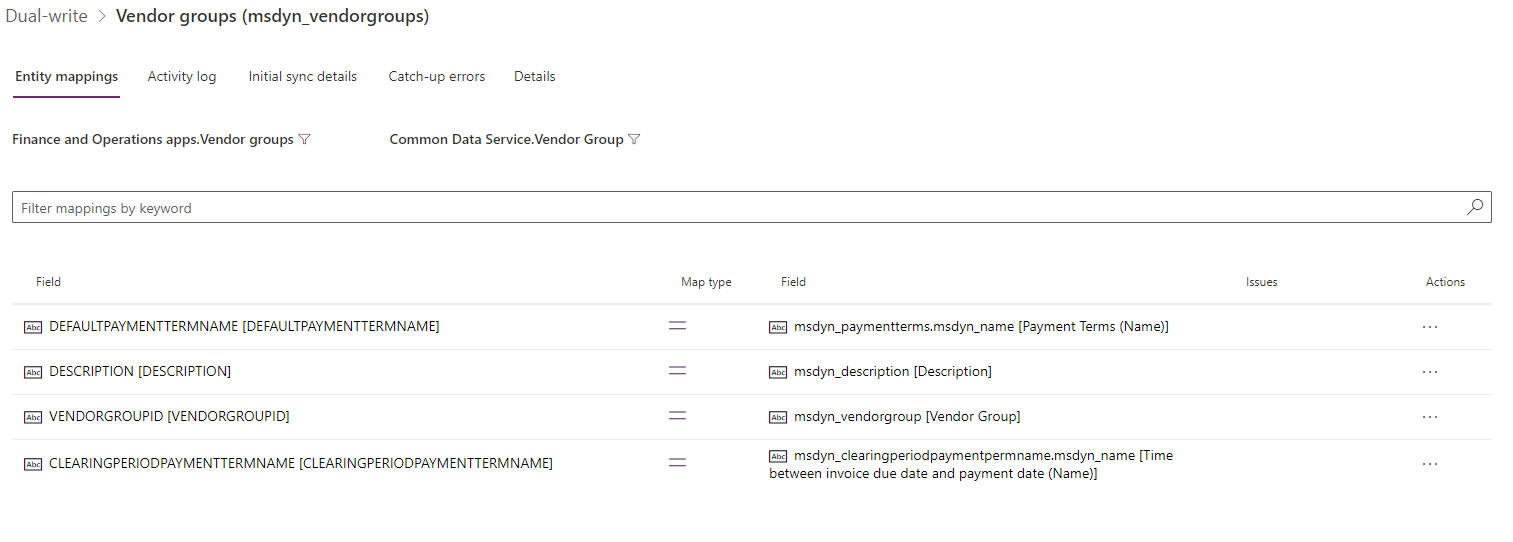Click map type icon for DEFAULTPAYMENTTERMNAME row
This screenshot has width=1513, height=542.
coord(677,326)
